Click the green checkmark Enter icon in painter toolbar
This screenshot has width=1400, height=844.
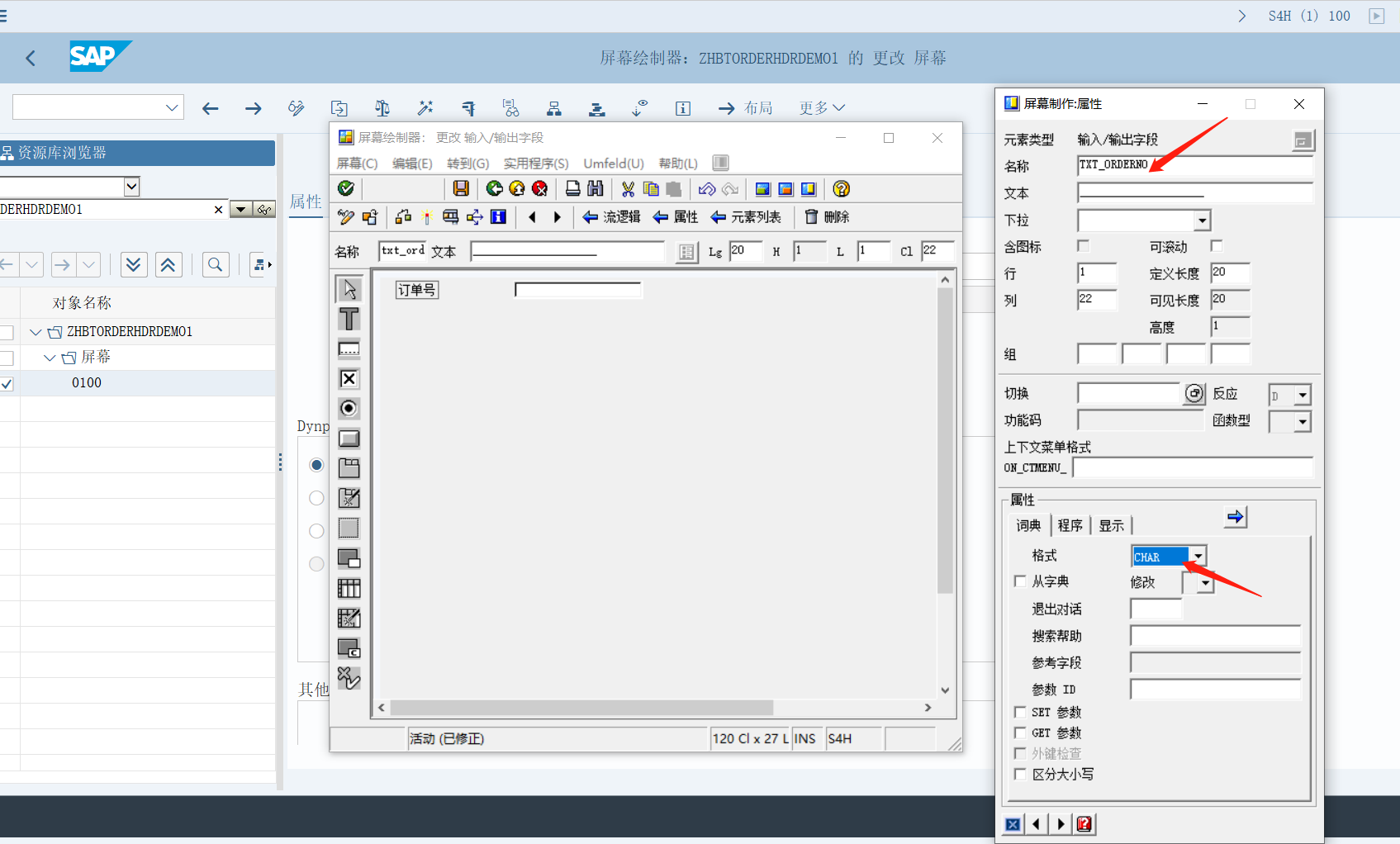346,189
